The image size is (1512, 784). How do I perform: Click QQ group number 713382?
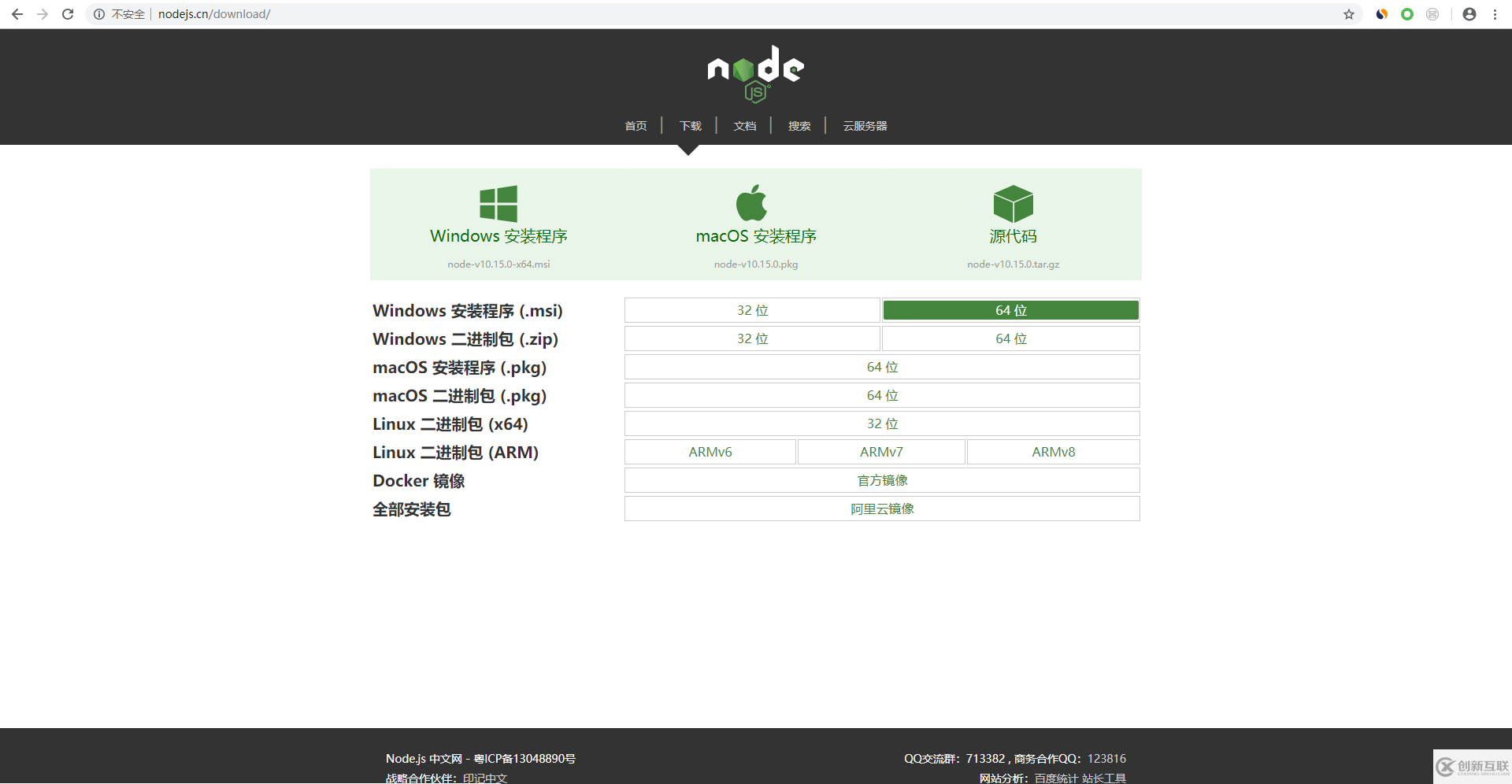click(985, 759)
